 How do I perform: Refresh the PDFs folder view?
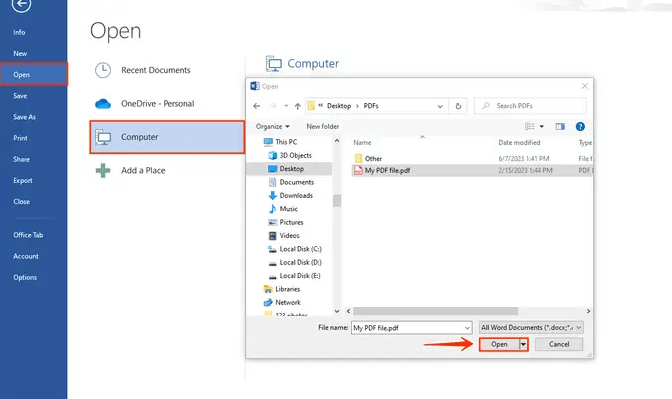(458, 106)
